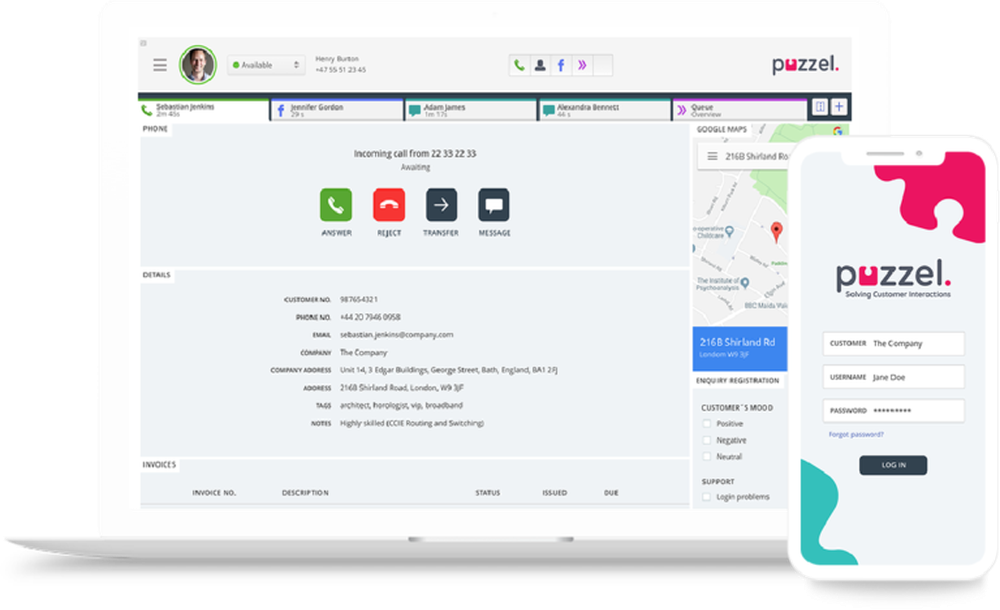Click the Co-operative Childcare map marker
This screenshot has height=610, width=1000.
click(730, 232)
